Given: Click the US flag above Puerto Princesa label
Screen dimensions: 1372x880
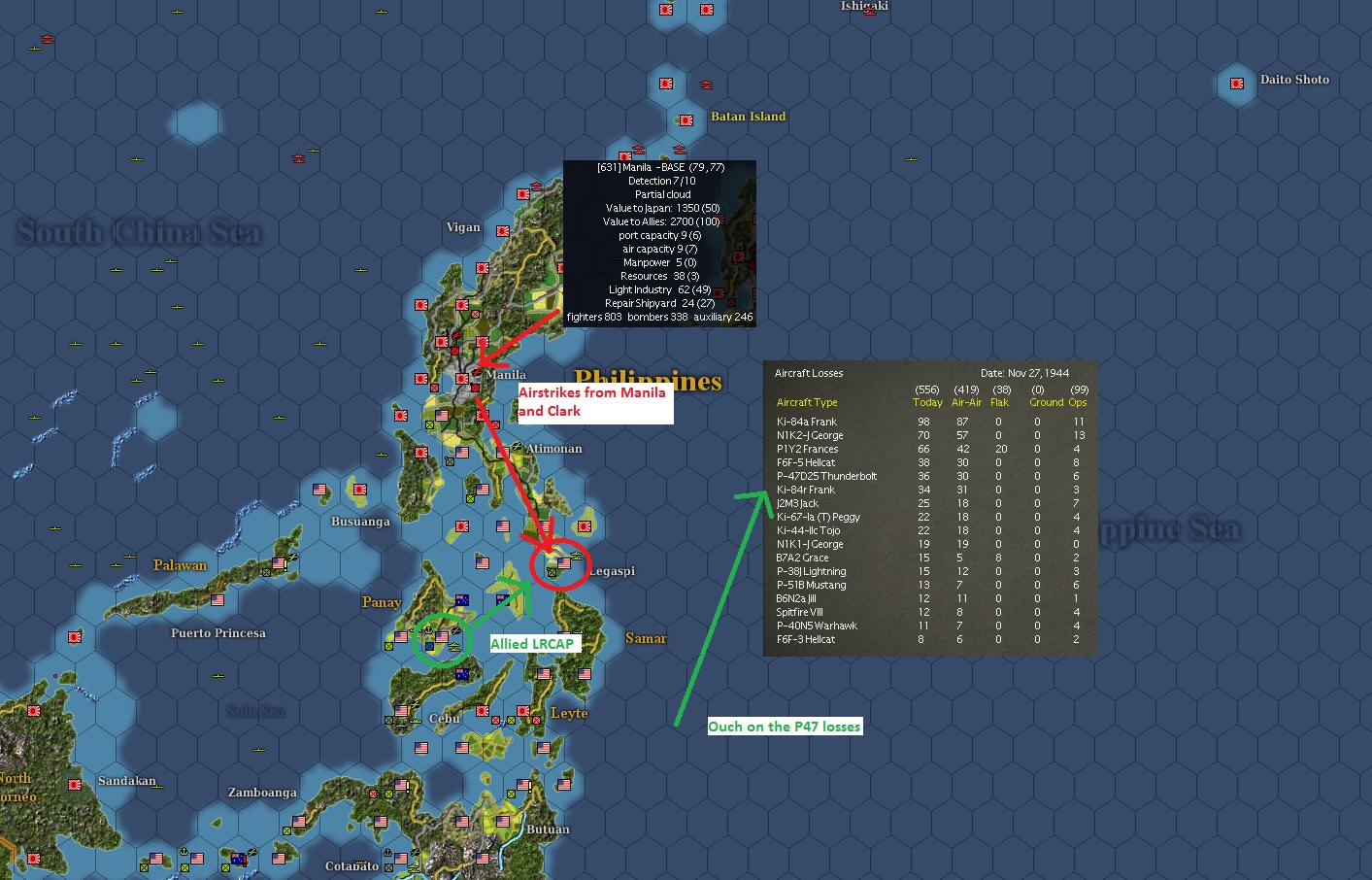Looking at the screenshot, I should point(218,600).
